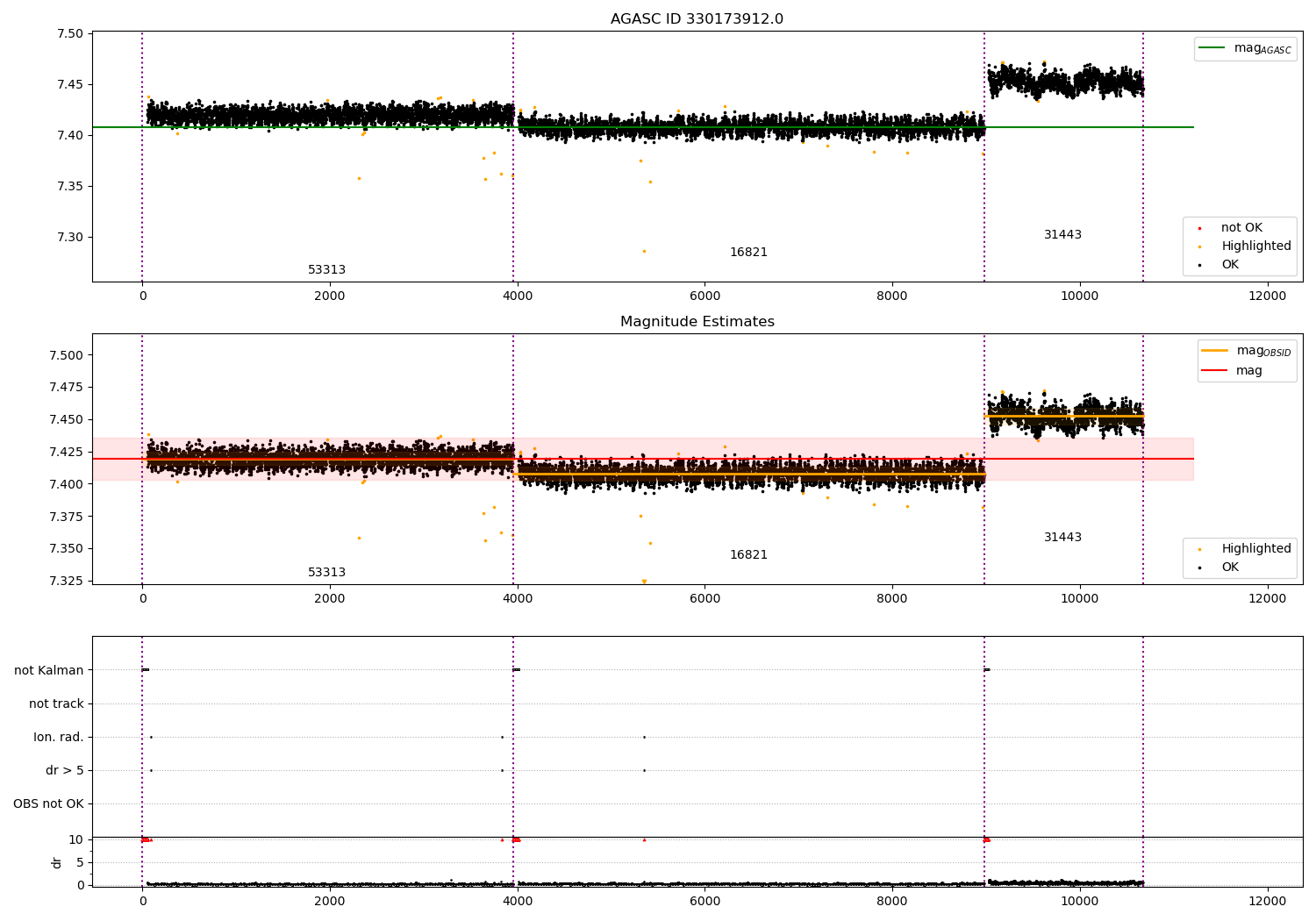Click the 7.30 tick label of top plot
This screenshot has width=1316, height=921.
(70, 238)
